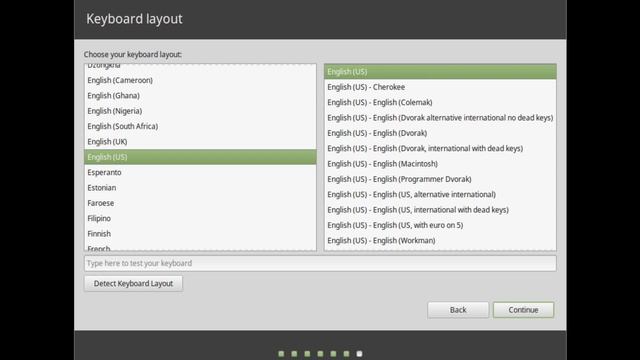Select English (Nigeria) layout language
Screen dimensions: 640x360
point(200,111)
